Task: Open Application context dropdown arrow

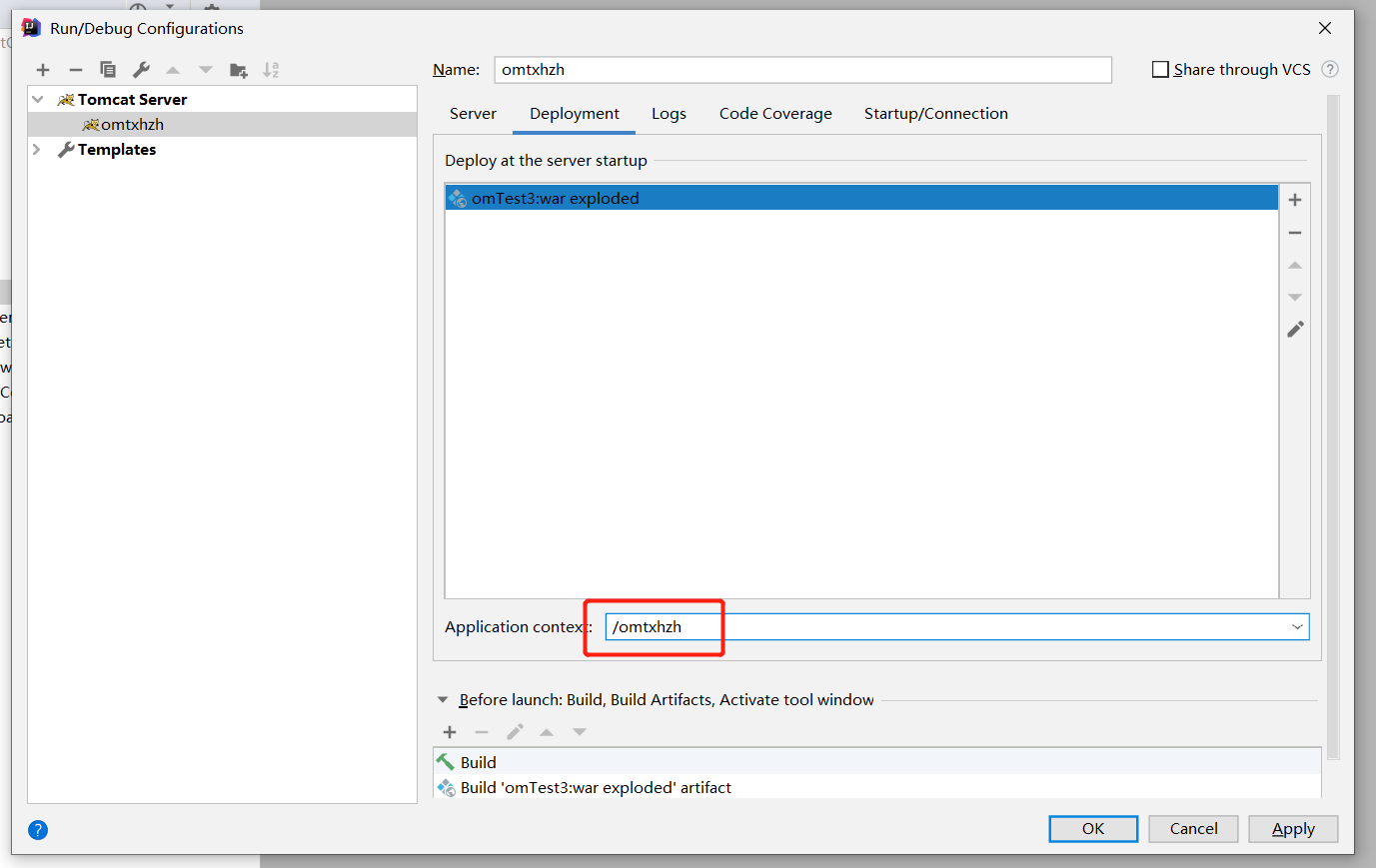Action: [1297, 627]
